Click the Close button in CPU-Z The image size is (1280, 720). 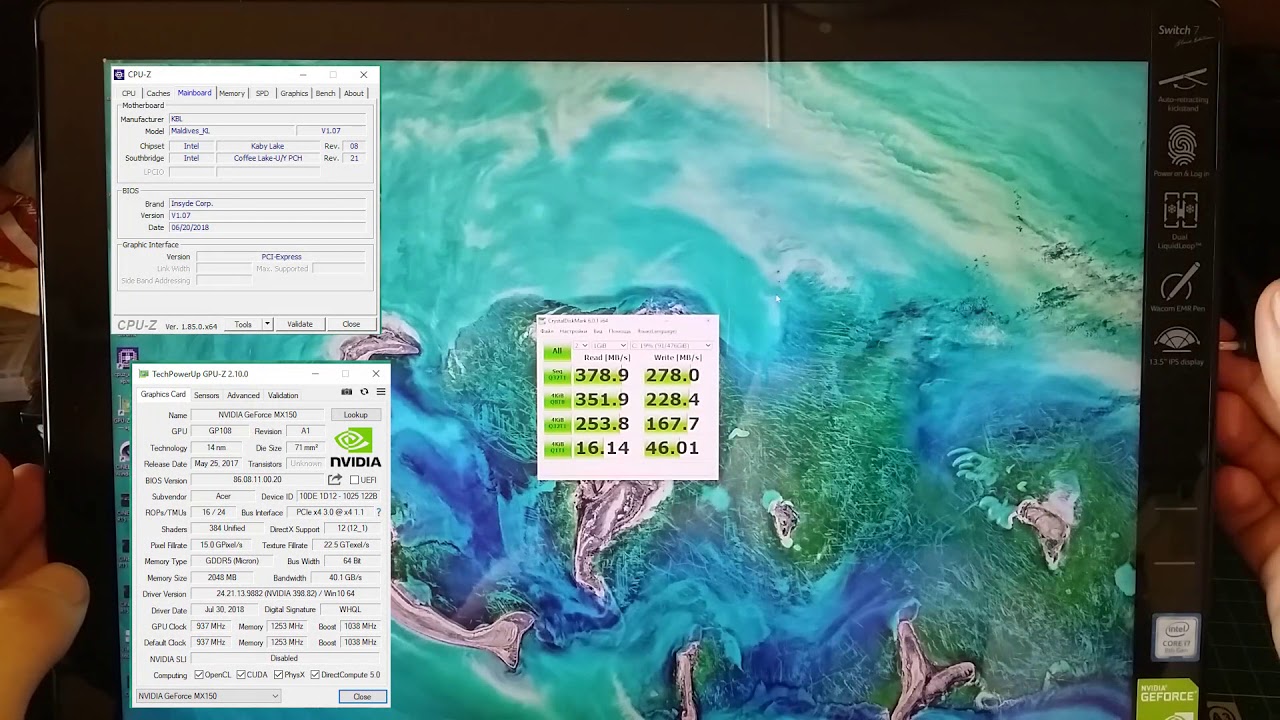[x=351, y=324]
